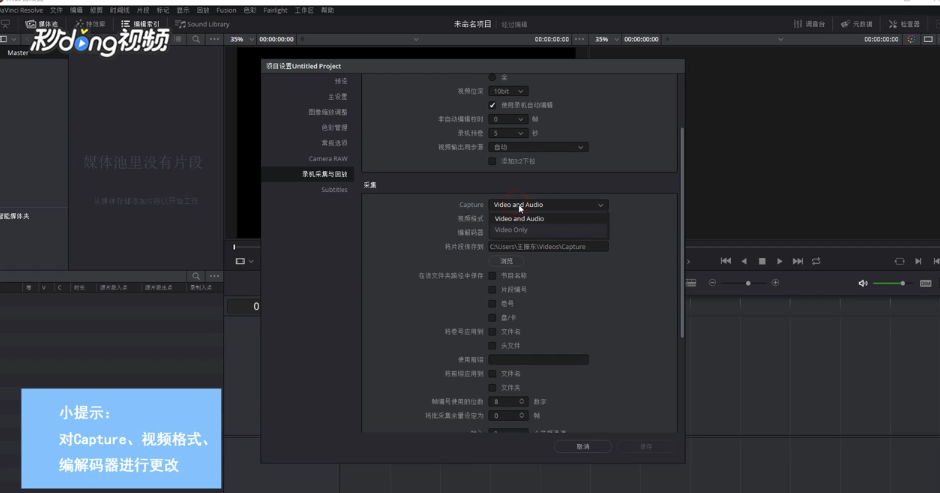This screenshot has height=493, width=940.
Task: Click the 浏览 browse button
Action: coord(507,261)
